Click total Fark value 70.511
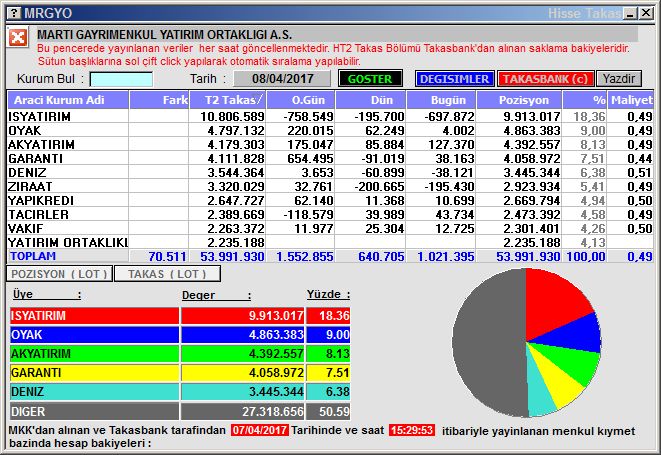 [x=167, y=256]
